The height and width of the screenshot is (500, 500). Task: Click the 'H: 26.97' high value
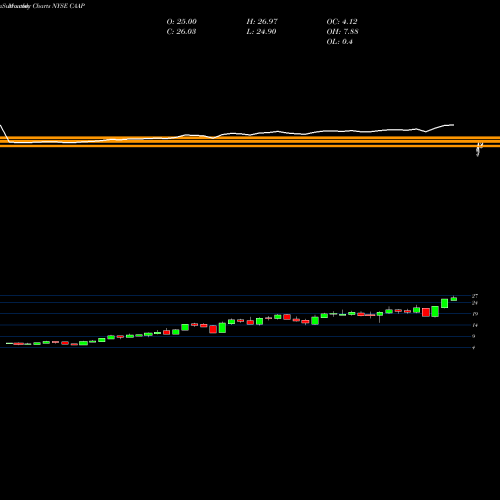[262, 22]
